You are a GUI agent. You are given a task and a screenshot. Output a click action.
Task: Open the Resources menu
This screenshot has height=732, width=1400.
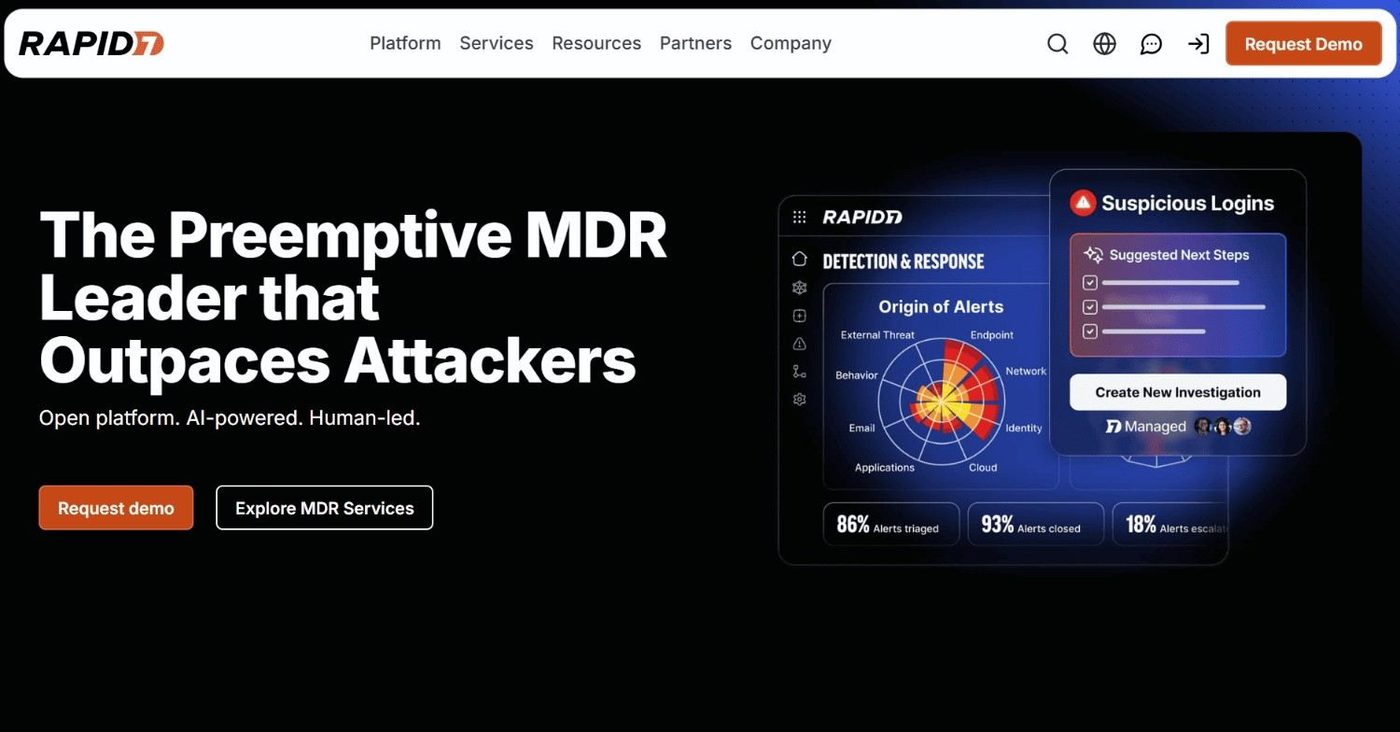coord(596,43)
